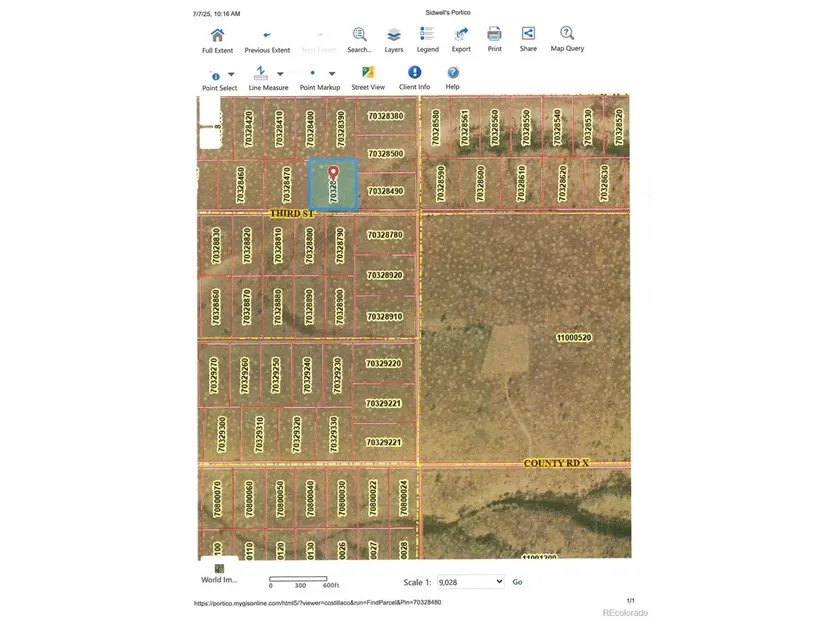The image size is (825, 619).
Task: Export the current map
Action: [x=461, y=36]
